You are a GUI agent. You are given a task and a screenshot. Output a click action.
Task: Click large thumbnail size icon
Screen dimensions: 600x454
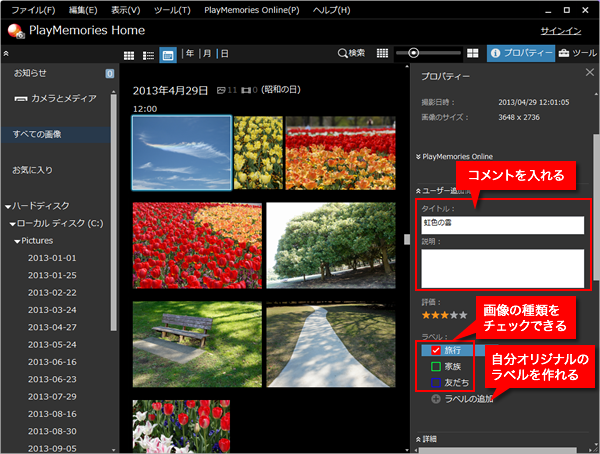tap(473, 53)
